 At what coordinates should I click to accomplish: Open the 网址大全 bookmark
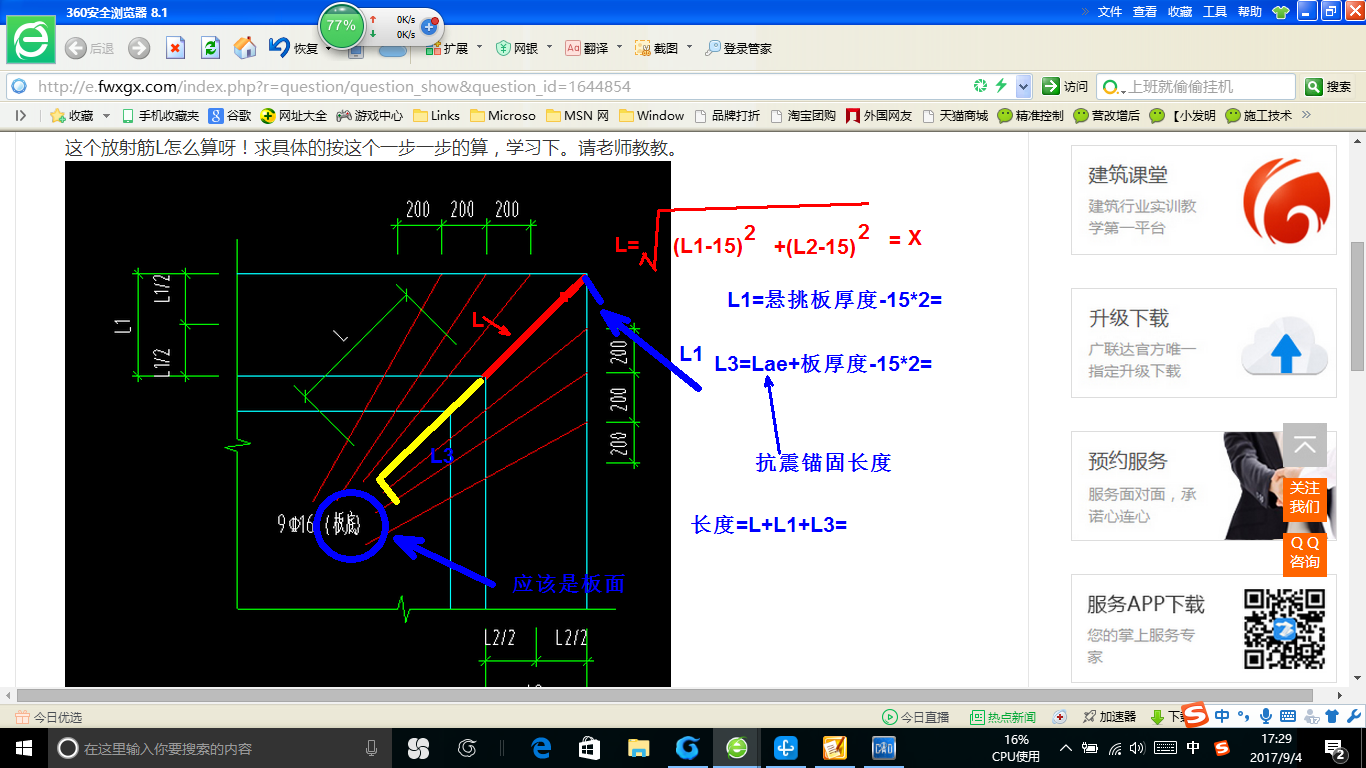294,115
